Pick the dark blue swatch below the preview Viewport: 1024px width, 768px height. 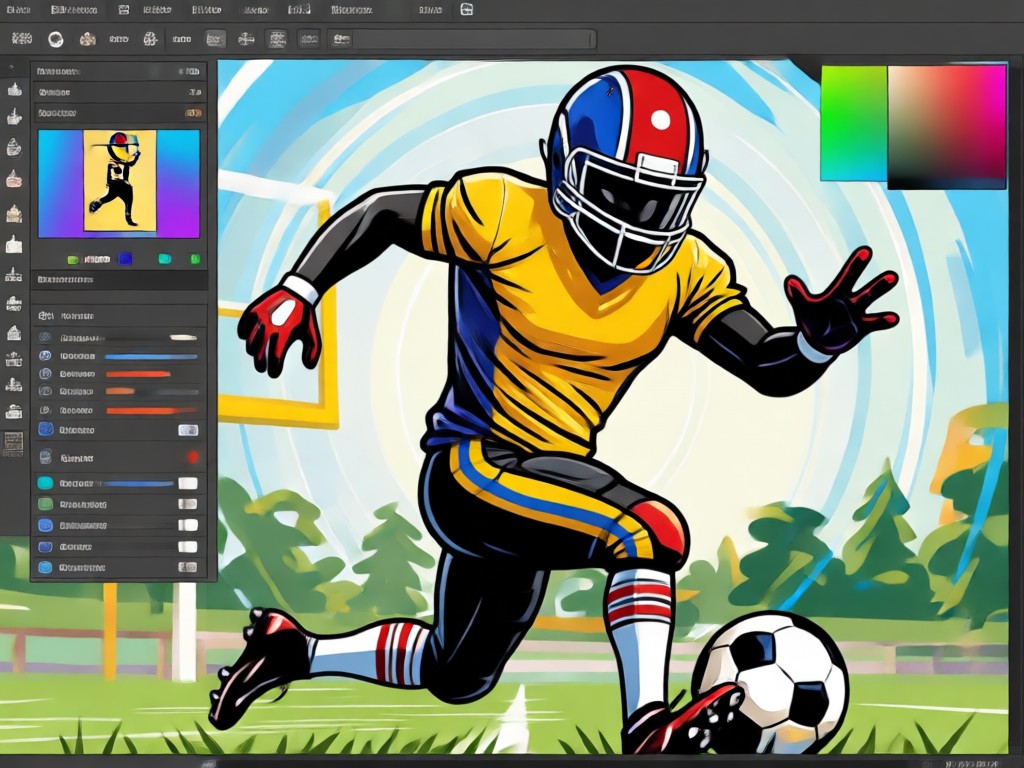[125, 259]
